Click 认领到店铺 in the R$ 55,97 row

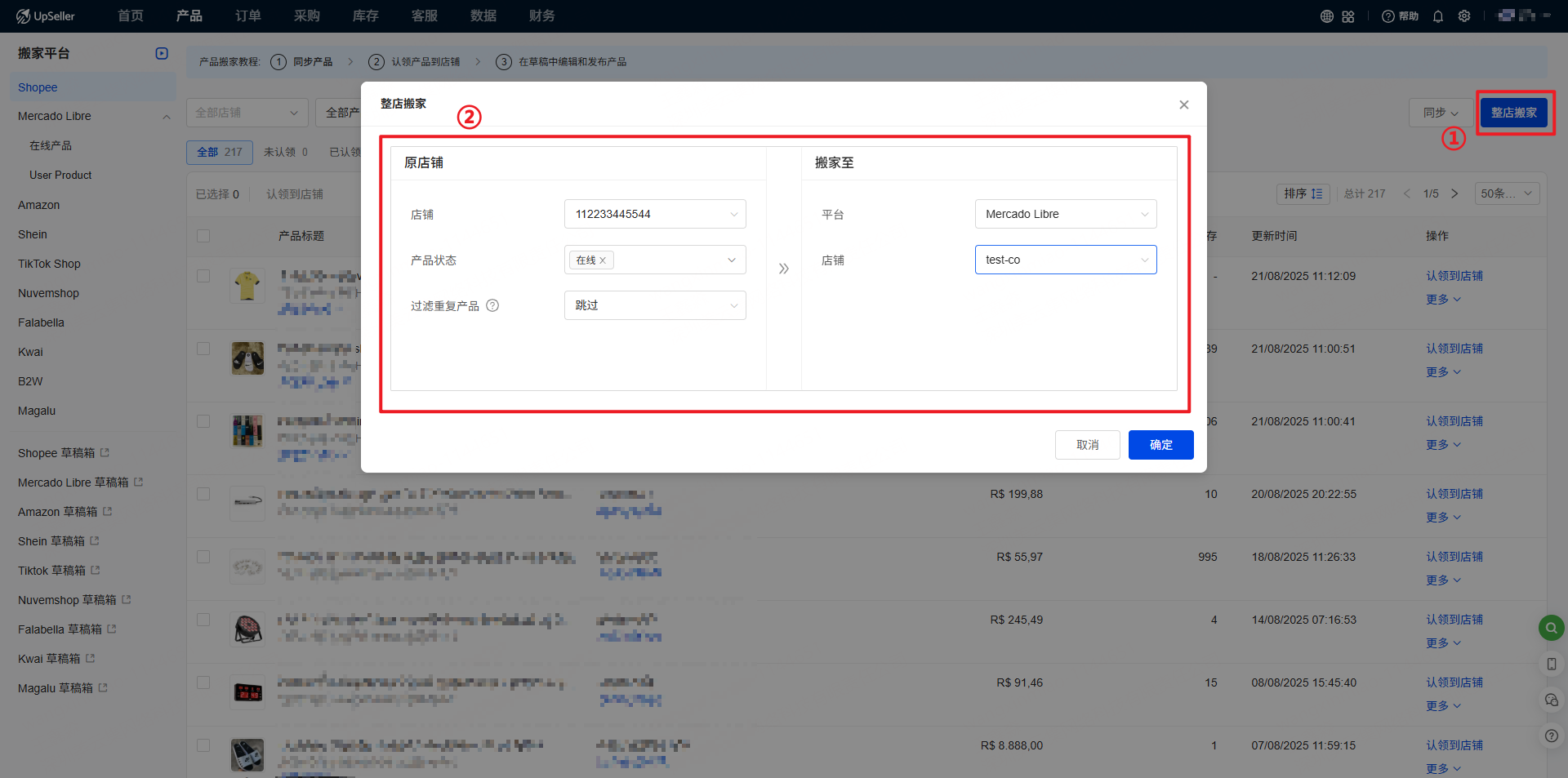coord(1454,557)
